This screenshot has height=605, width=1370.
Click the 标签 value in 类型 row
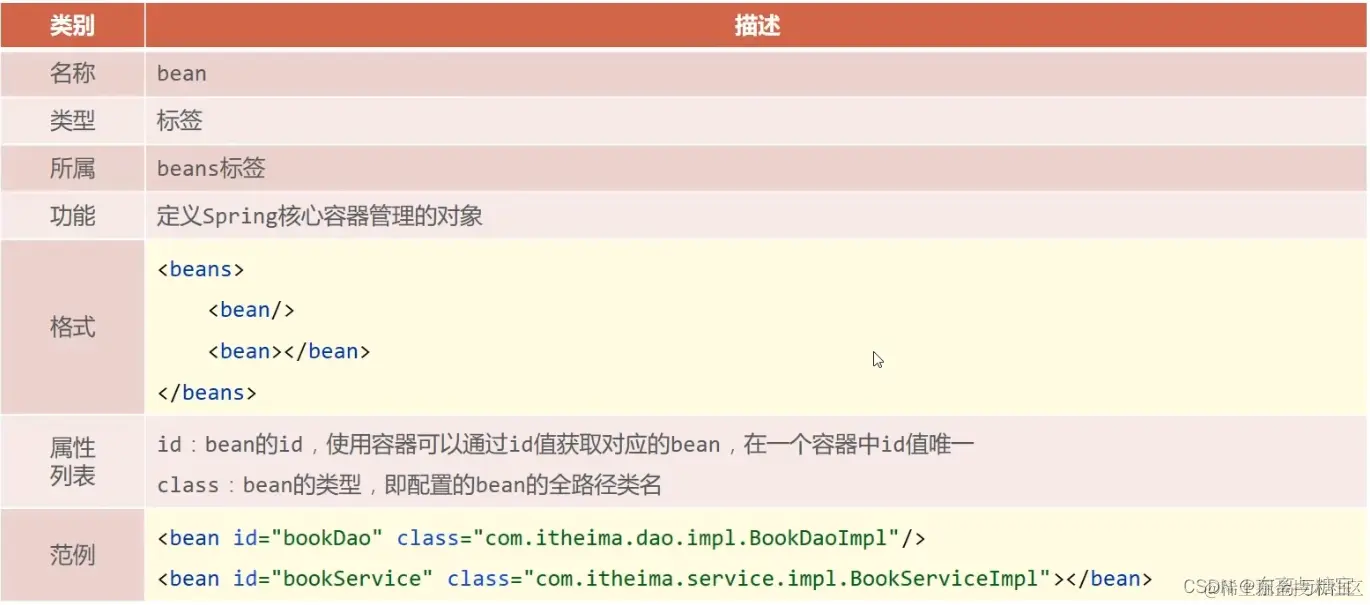click(180, 121)
